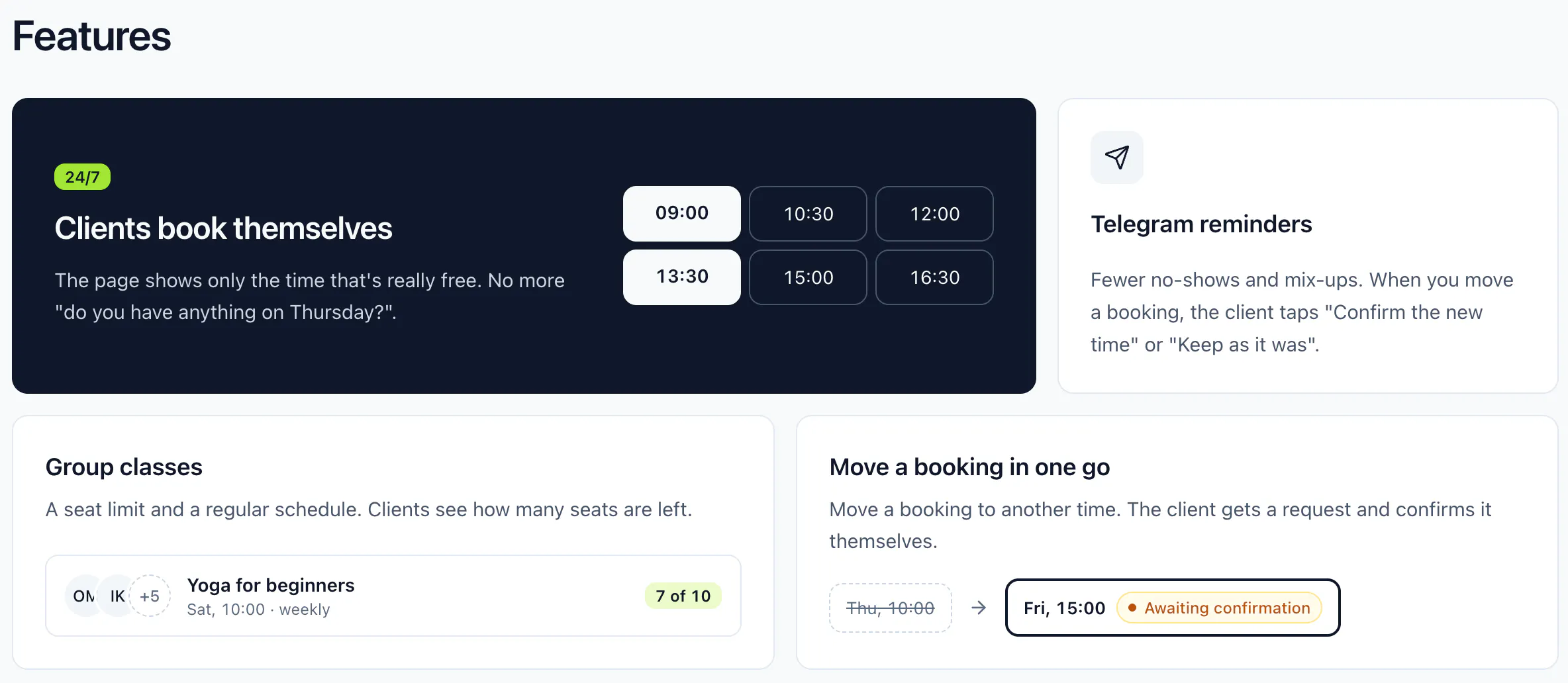This screenshot has width=1568, height=683.
Task: Pick the 15:00 time slot
Action: pos(808,277)
